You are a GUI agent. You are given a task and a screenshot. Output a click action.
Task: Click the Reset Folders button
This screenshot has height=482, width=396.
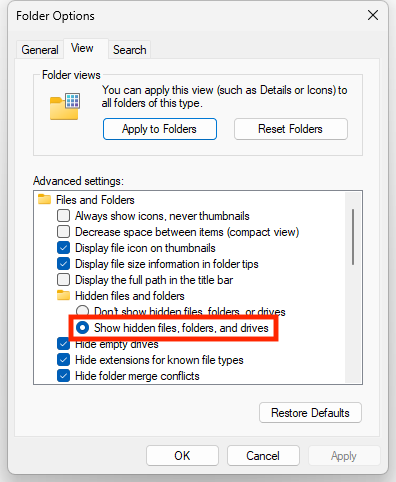coord(291,129)
